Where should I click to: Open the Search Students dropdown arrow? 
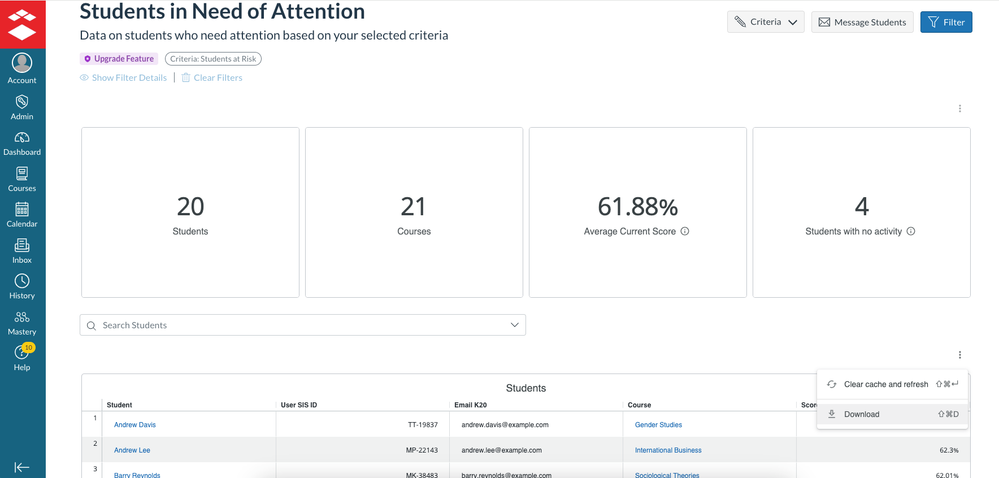pyautogui.click(x=515, y=325)
